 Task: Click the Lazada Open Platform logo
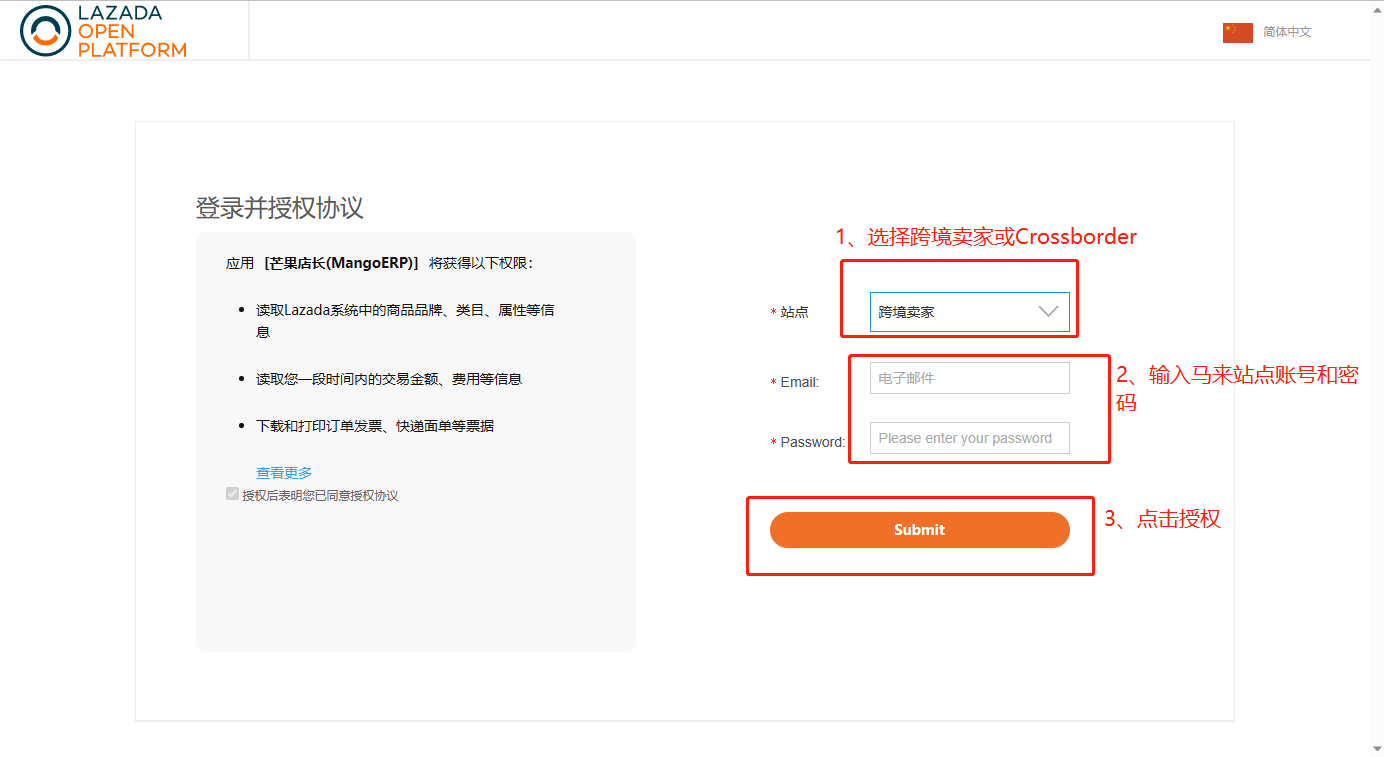pos(104,31)
